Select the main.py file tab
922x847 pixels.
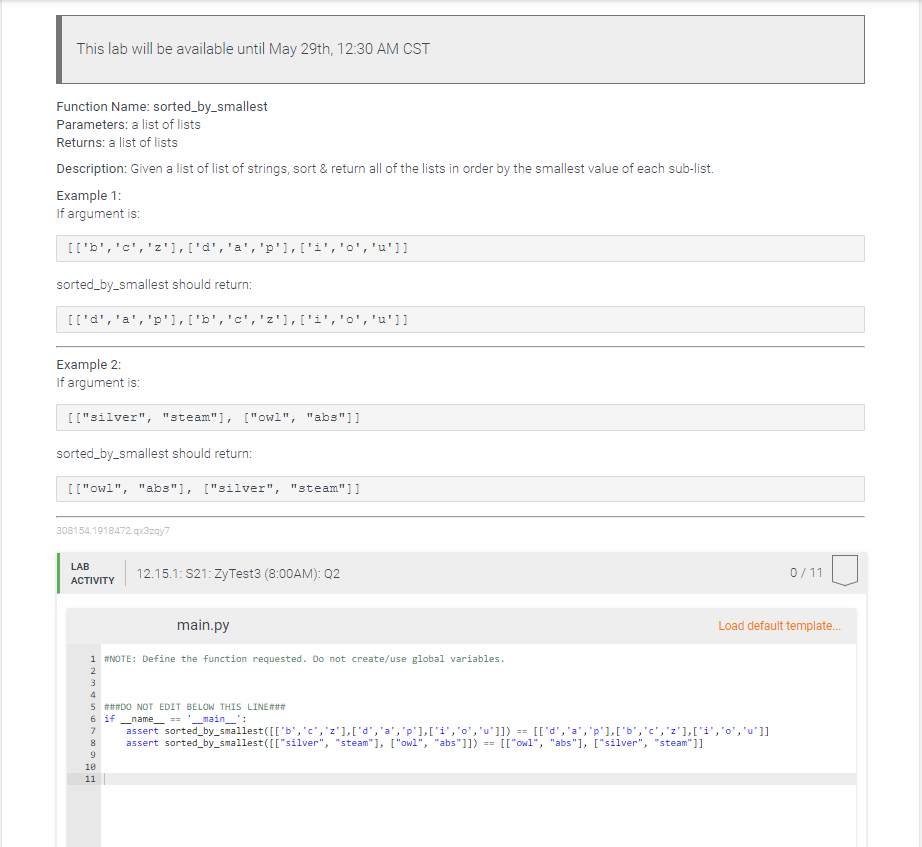205,624
